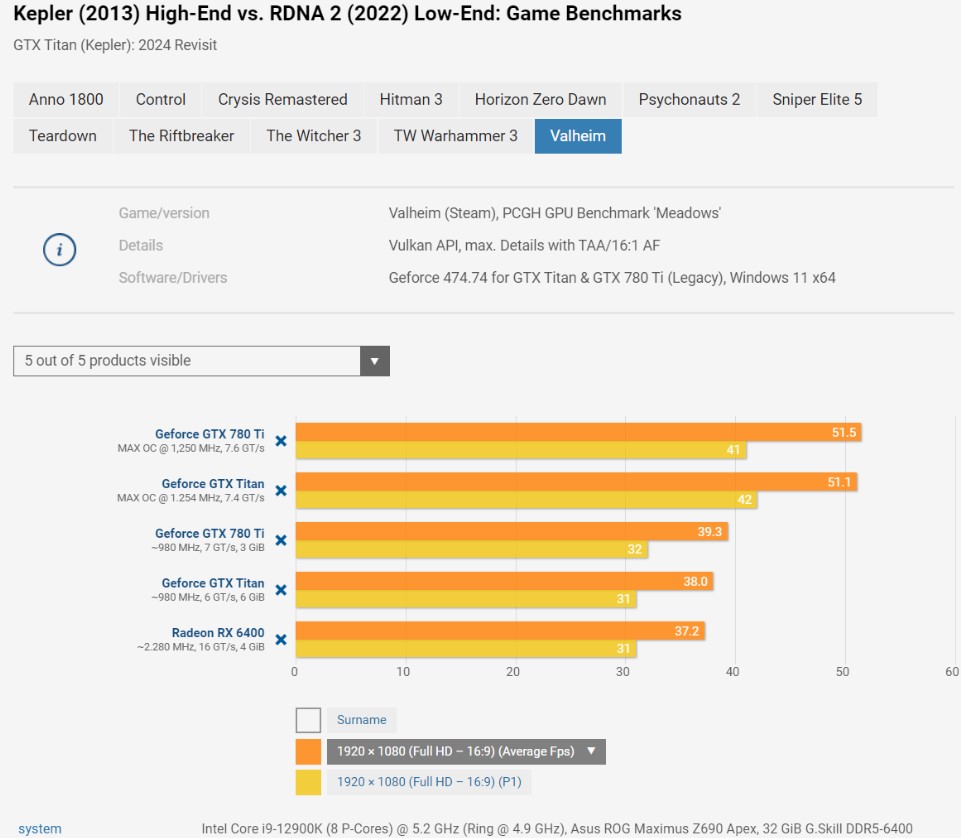The width and height of the screenshot is (961, 838).
Task: Click 'Valheim (Steam), PCGH GPU Benchmark' text
Action: coord(555,213)
